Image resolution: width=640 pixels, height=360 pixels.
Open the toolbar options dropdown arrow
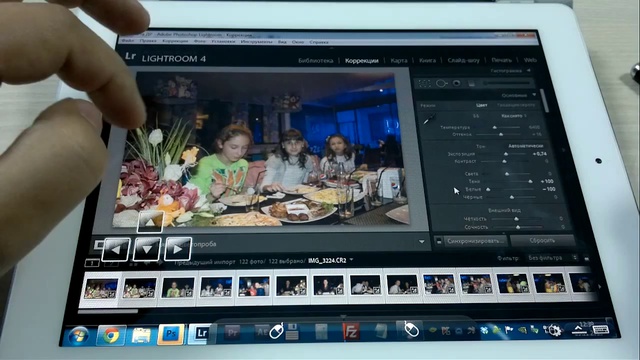[422, 242]
